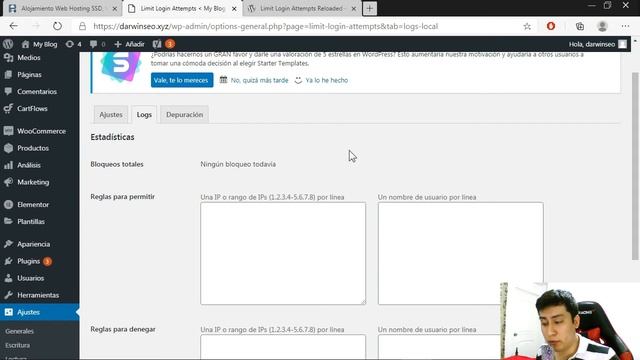640x360 pixels.
Task: Click the address bar lock icon
Action: click(x=82, y=26)
